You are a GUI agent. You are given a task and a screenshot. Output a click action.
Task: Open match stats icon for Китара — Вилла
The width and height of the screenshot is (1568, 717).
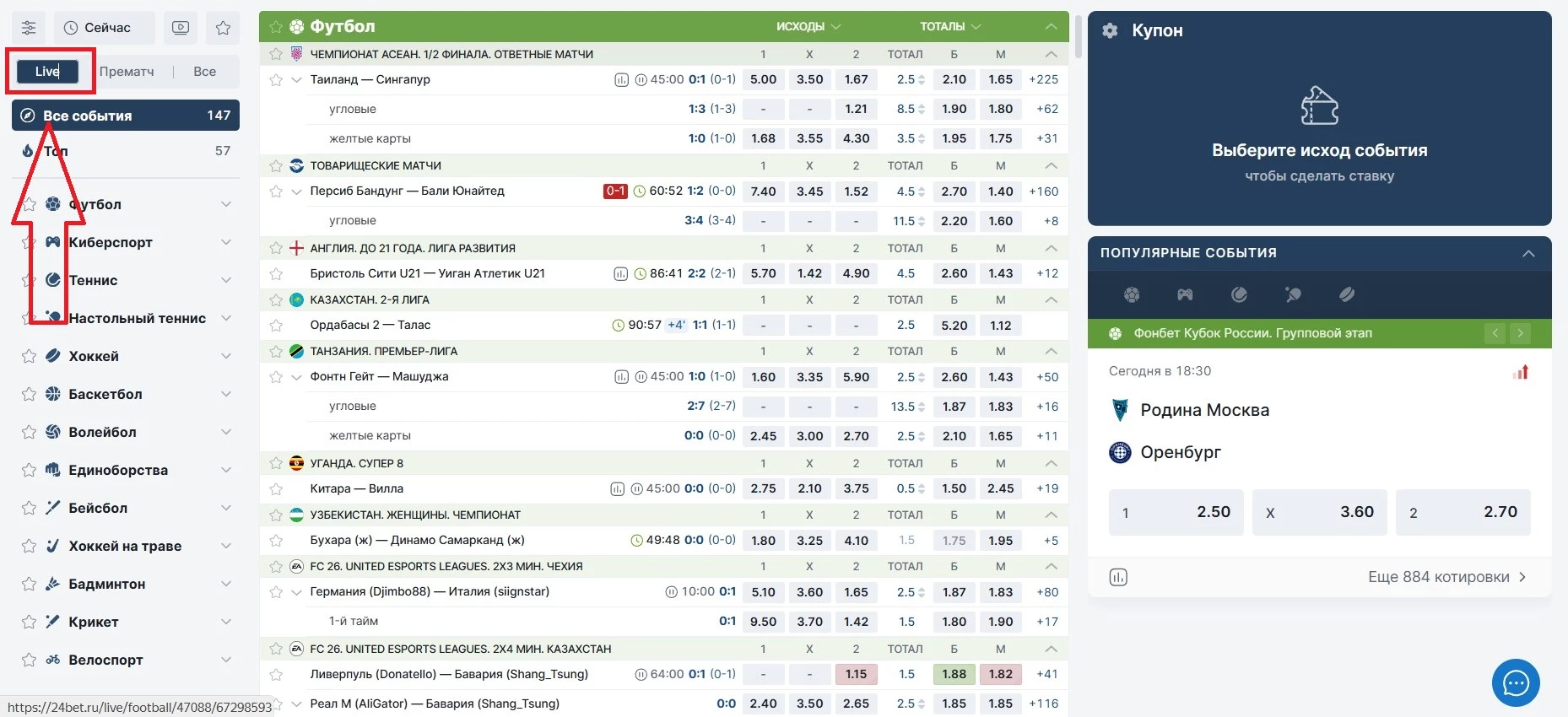click(x=618, y=489)
